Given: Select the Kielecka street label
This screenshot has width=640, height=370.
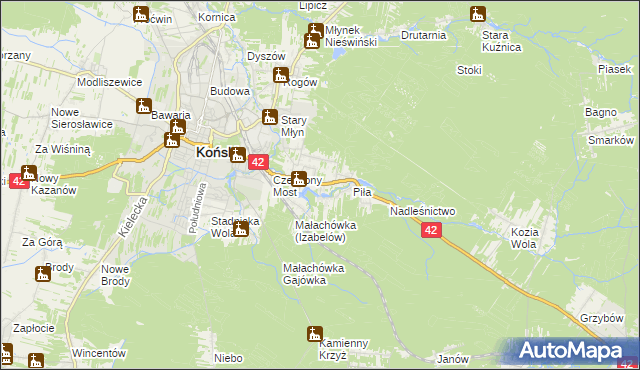Looking at the screenshot, I should click(133, 217).
